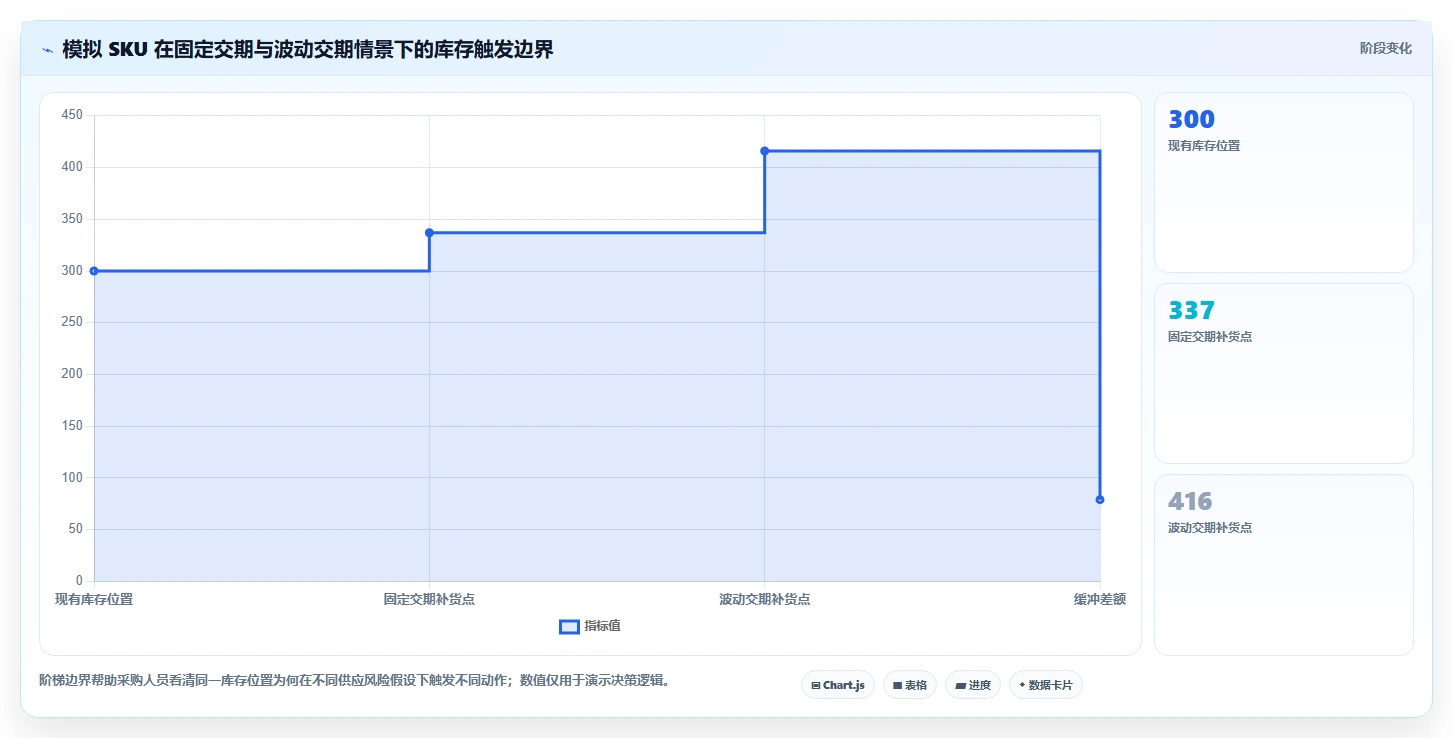This screenshot has width=1453, height=738.
Task: Click the data point at the 416 peak
Action: [764, 151]
